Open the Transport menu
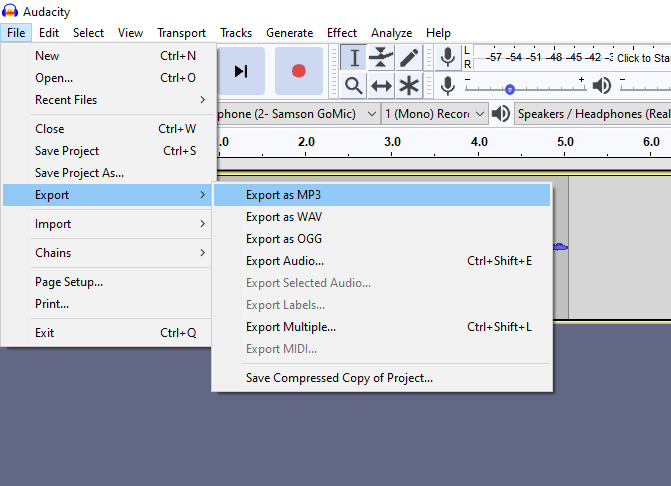The image size is (671, 486). [181, 33]
